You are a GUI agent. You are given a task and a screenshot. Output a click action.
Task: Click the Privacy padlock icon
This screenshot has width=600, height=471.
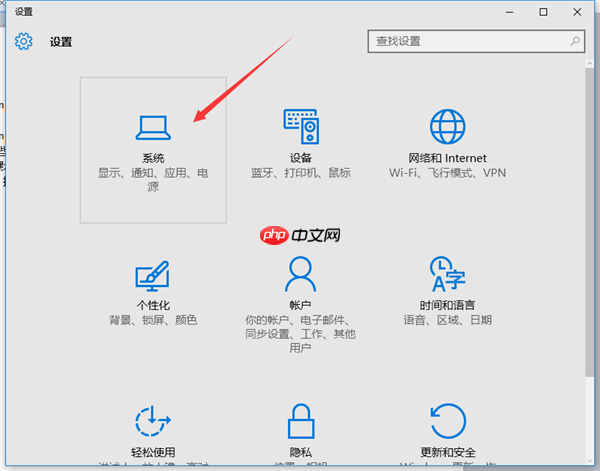300,420
